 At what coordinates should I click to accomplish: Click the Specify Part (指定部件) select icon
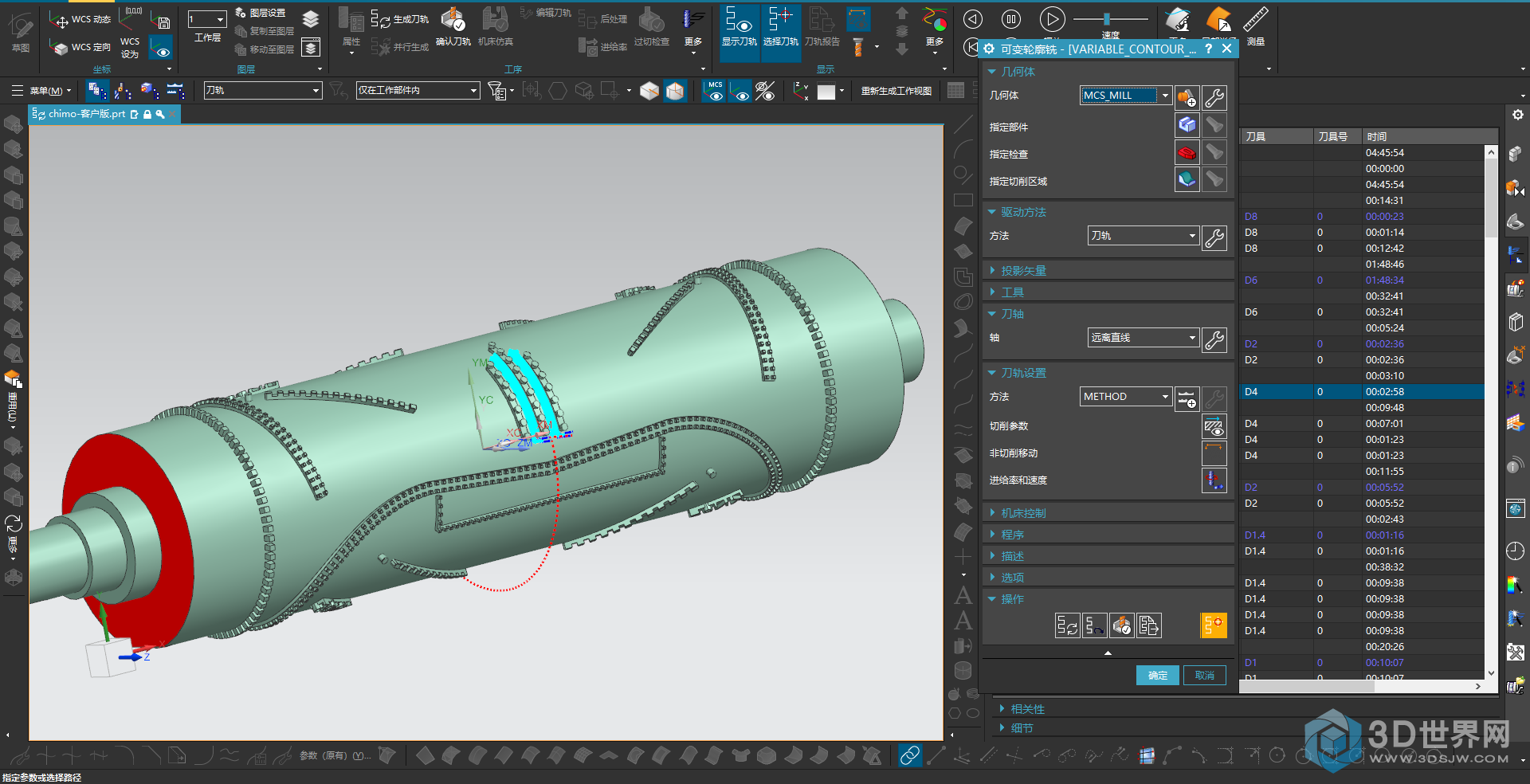[1187, 125]
